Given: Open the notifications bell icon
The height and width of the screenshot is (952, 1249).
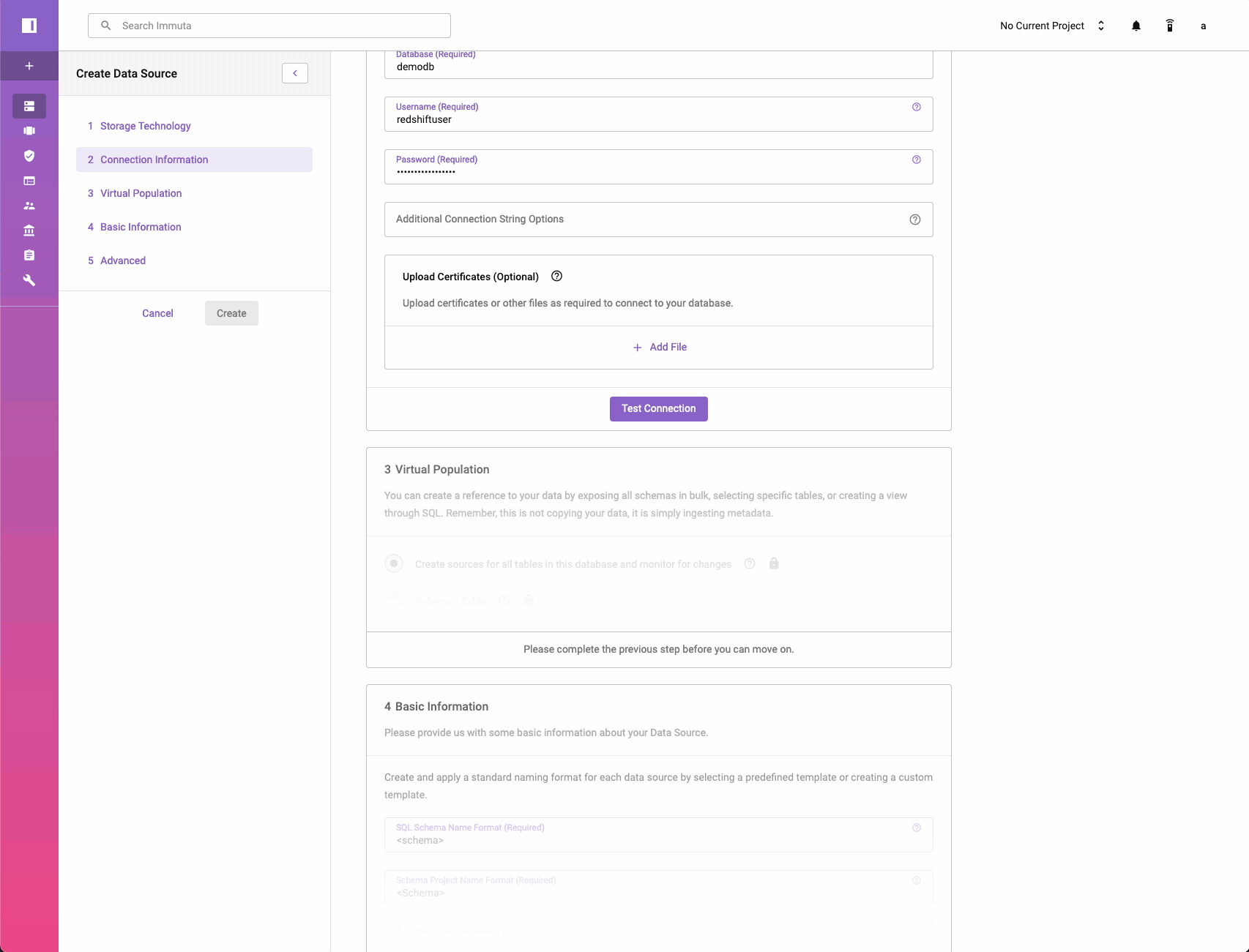Looking at the screenshot, I should [1136, 26].
